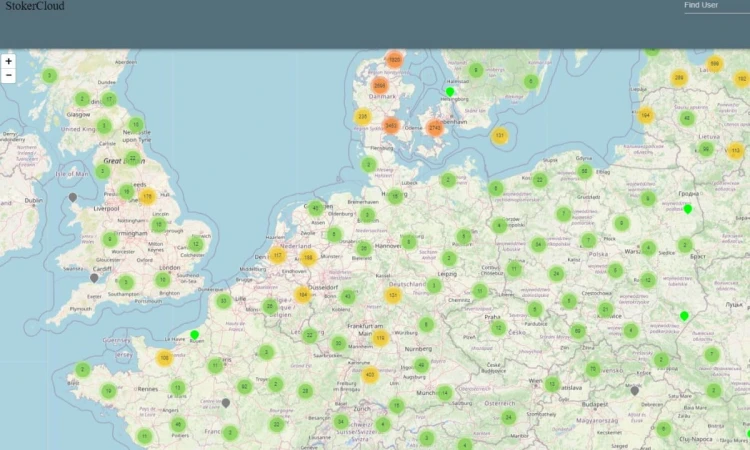The height and width of the screenshot is (450, 750).
Task: Click the zoom in plus button
Action: coord(9,61)
